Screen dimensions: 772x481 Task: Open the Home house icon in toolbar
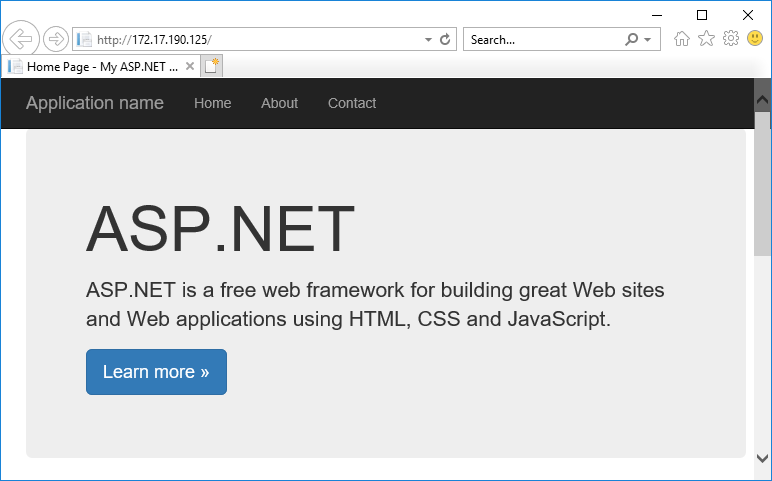(x=682, y=38)
